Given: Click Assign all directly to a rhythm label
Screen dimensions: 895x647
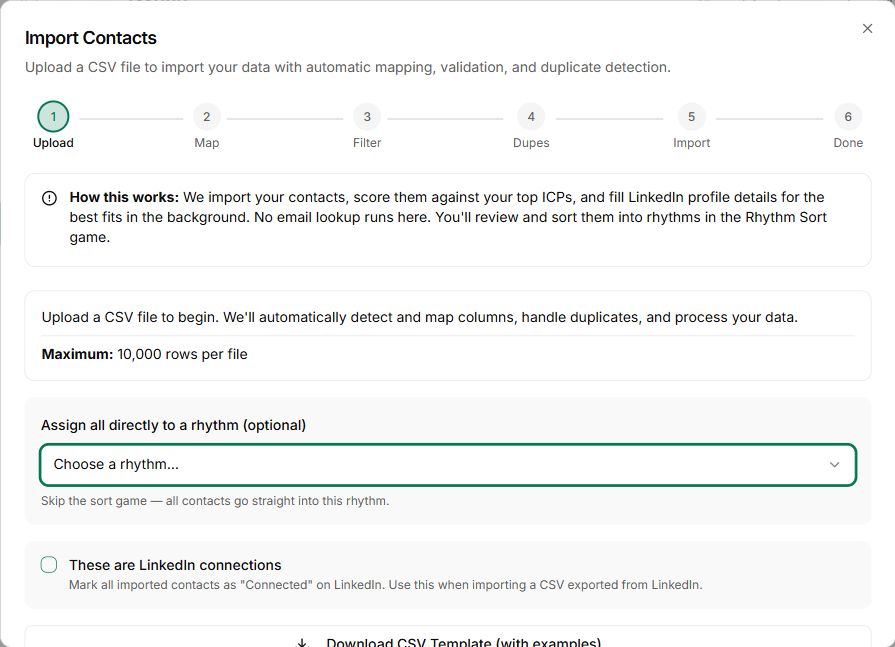Looking at the screenshot, I should coord(174,425).
